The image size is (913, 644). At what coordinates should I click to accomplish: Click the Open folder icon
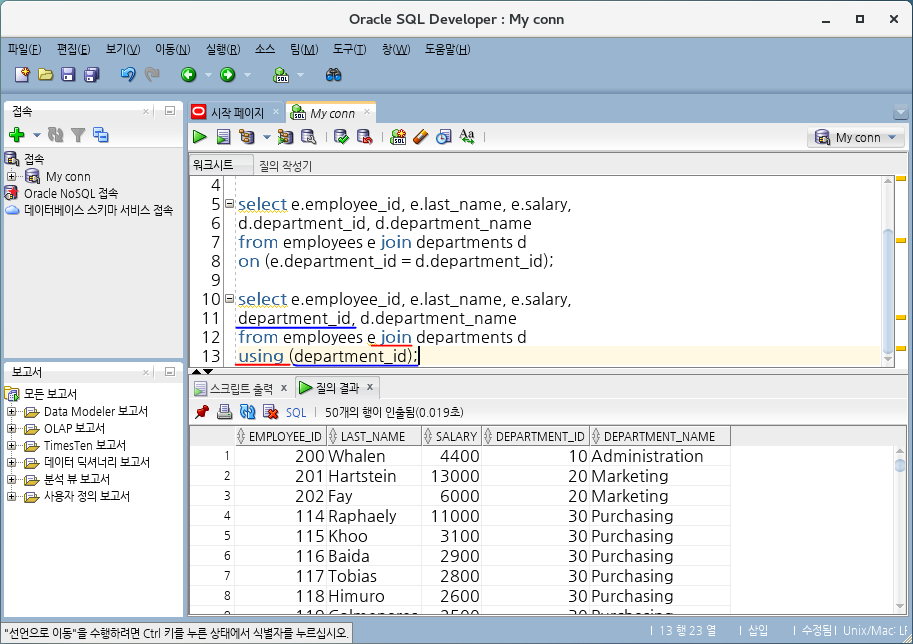point(45,75)
